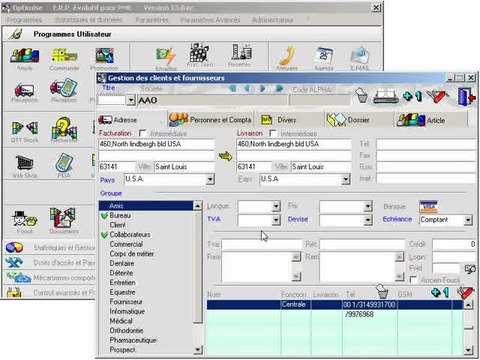Screen dimensions: 480x360
Task: Open the Réception truck icon
Action: pos(24,89)
